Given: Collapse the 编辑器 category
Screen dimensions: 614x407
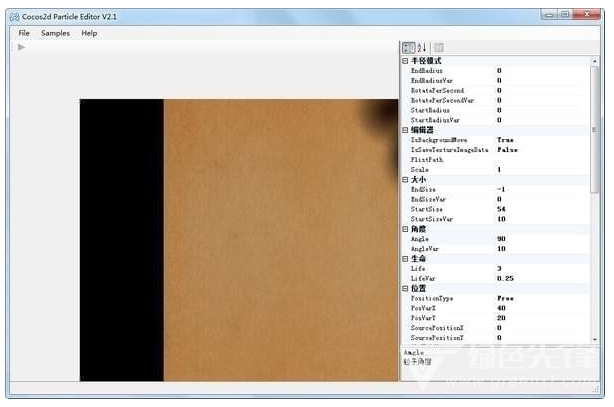Looking at the screenshot, I should click(405, 130).
